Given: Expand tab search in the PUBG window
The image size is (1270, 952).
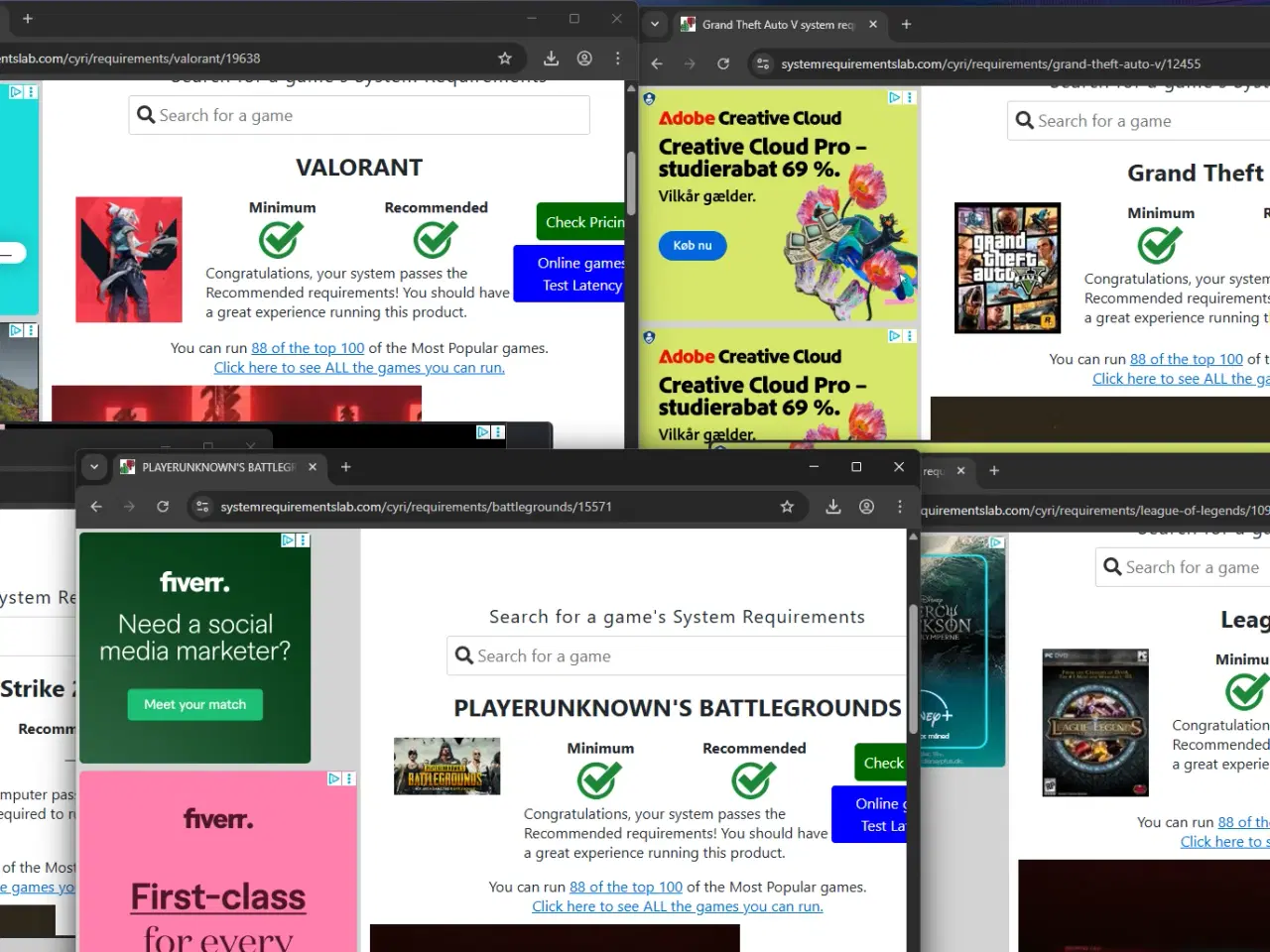Looking at the screenshot, I should coord(94,467).
